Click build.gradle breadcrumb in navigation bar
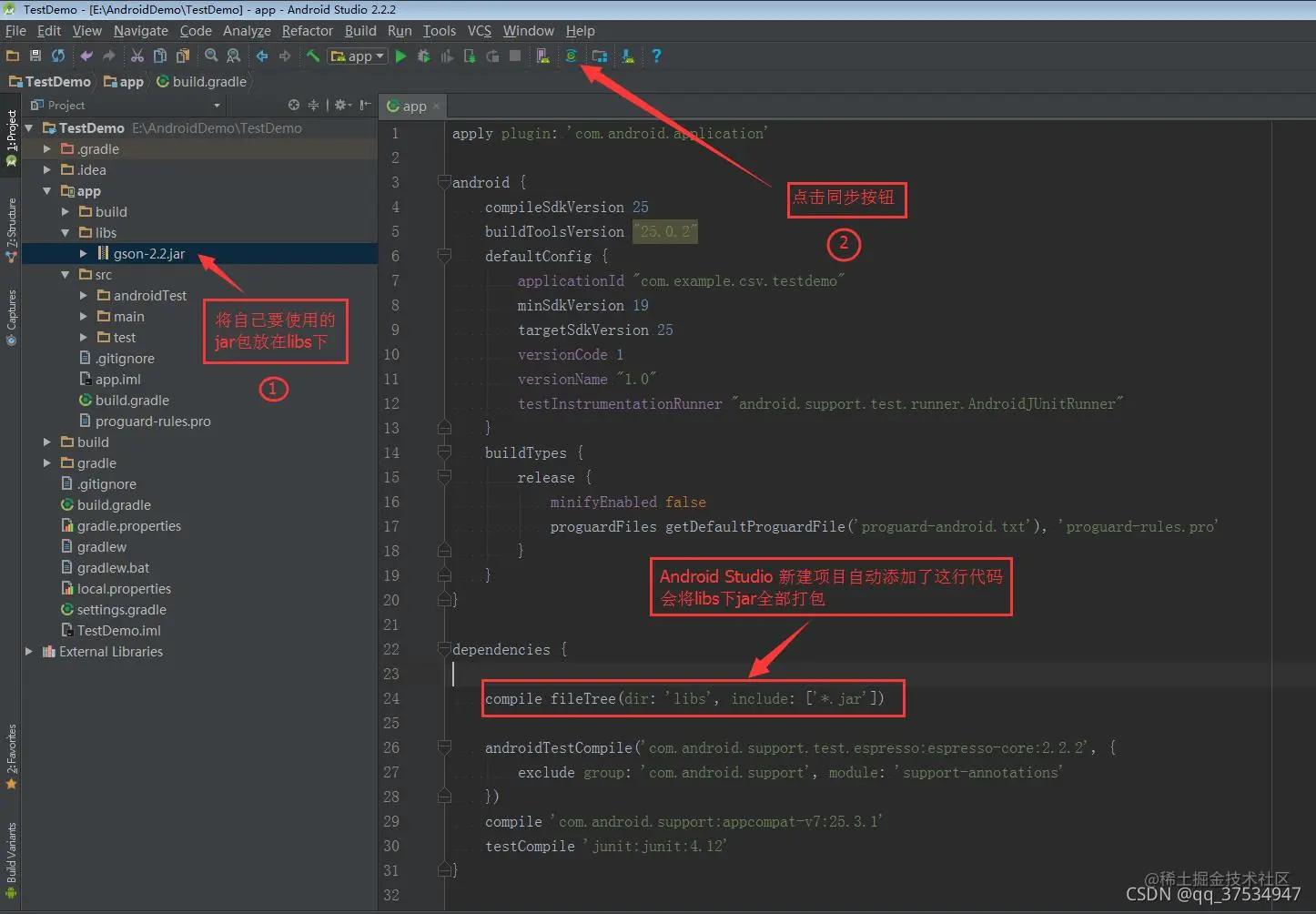This screenshot has width=1316, height=914. pos(201,82)
